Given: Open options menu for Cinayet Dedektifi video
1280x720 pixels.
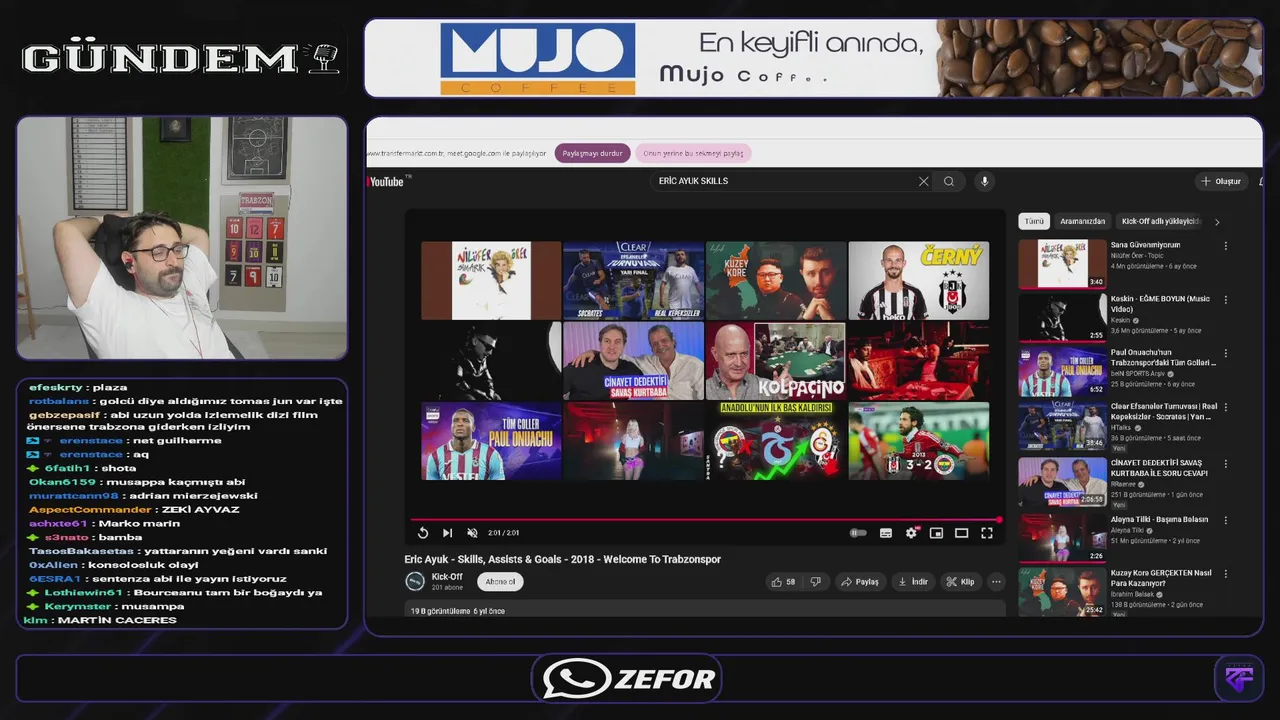Looking at the screenshot, I should click(x=1226, y=463).
